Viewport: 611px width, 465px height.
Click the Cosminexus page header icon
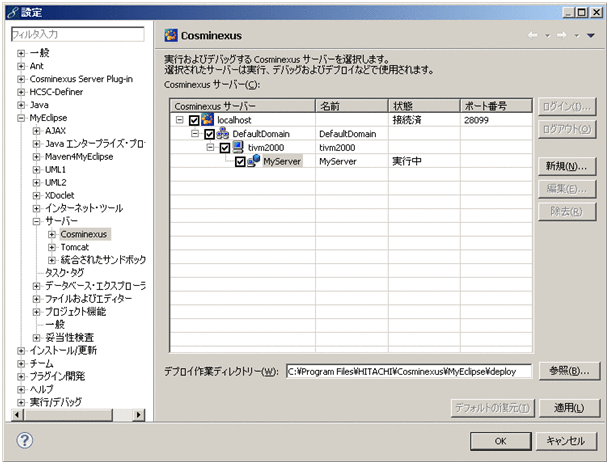coord(171,35)
